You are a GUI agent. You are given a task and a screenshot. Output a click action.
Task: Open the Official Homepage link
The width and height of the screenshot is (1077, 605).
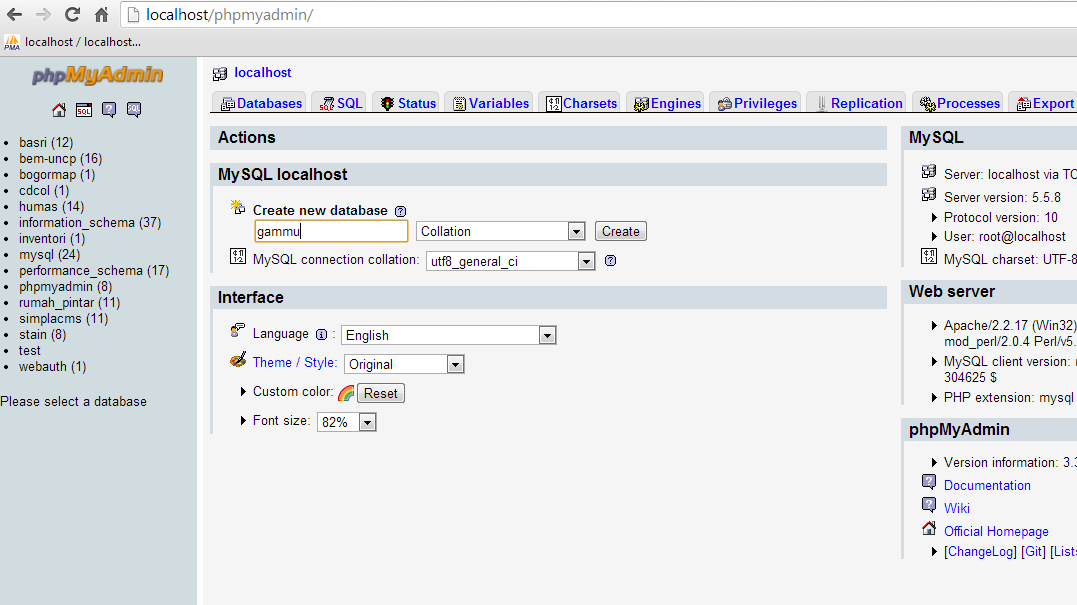(996, 532)
